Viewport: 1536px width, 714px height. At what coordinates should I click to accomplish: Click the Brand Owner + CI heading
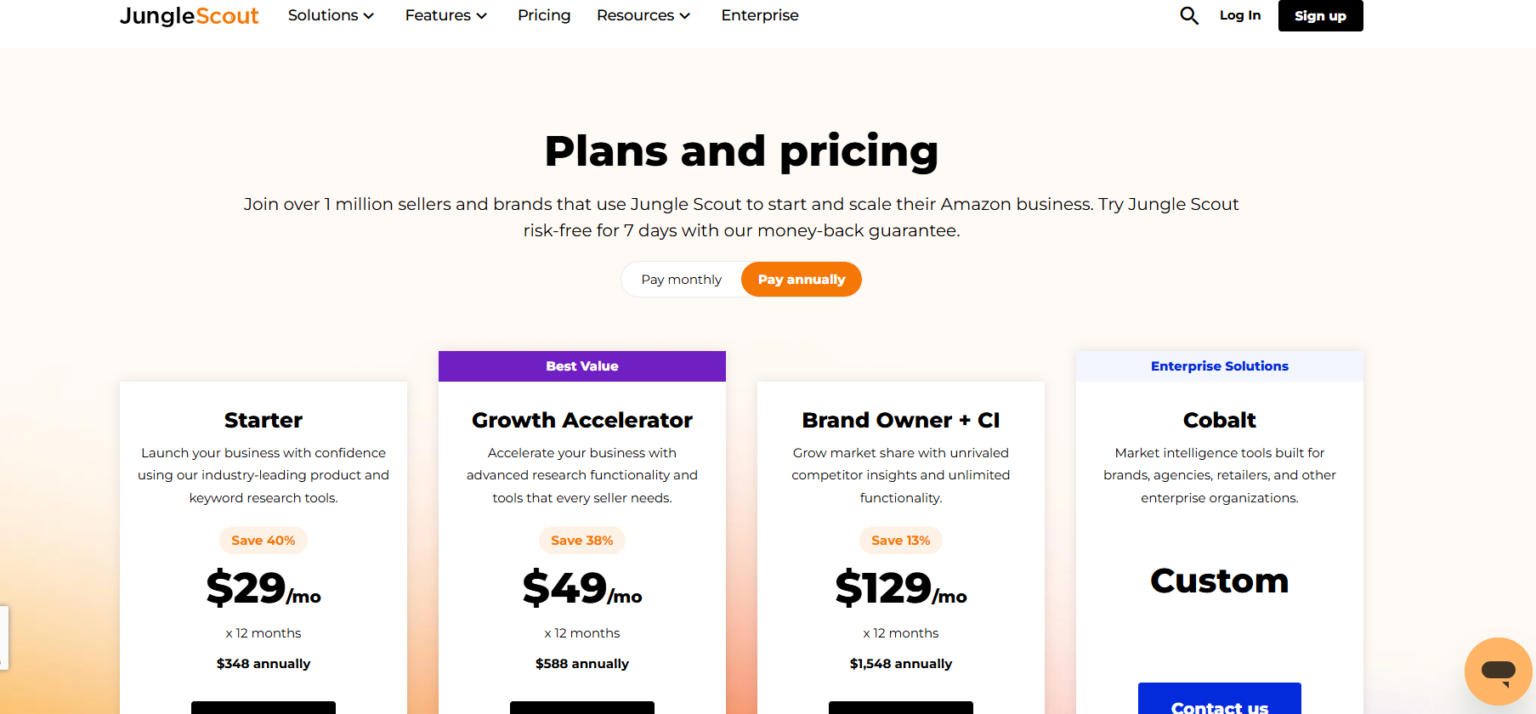pos(901,420)
